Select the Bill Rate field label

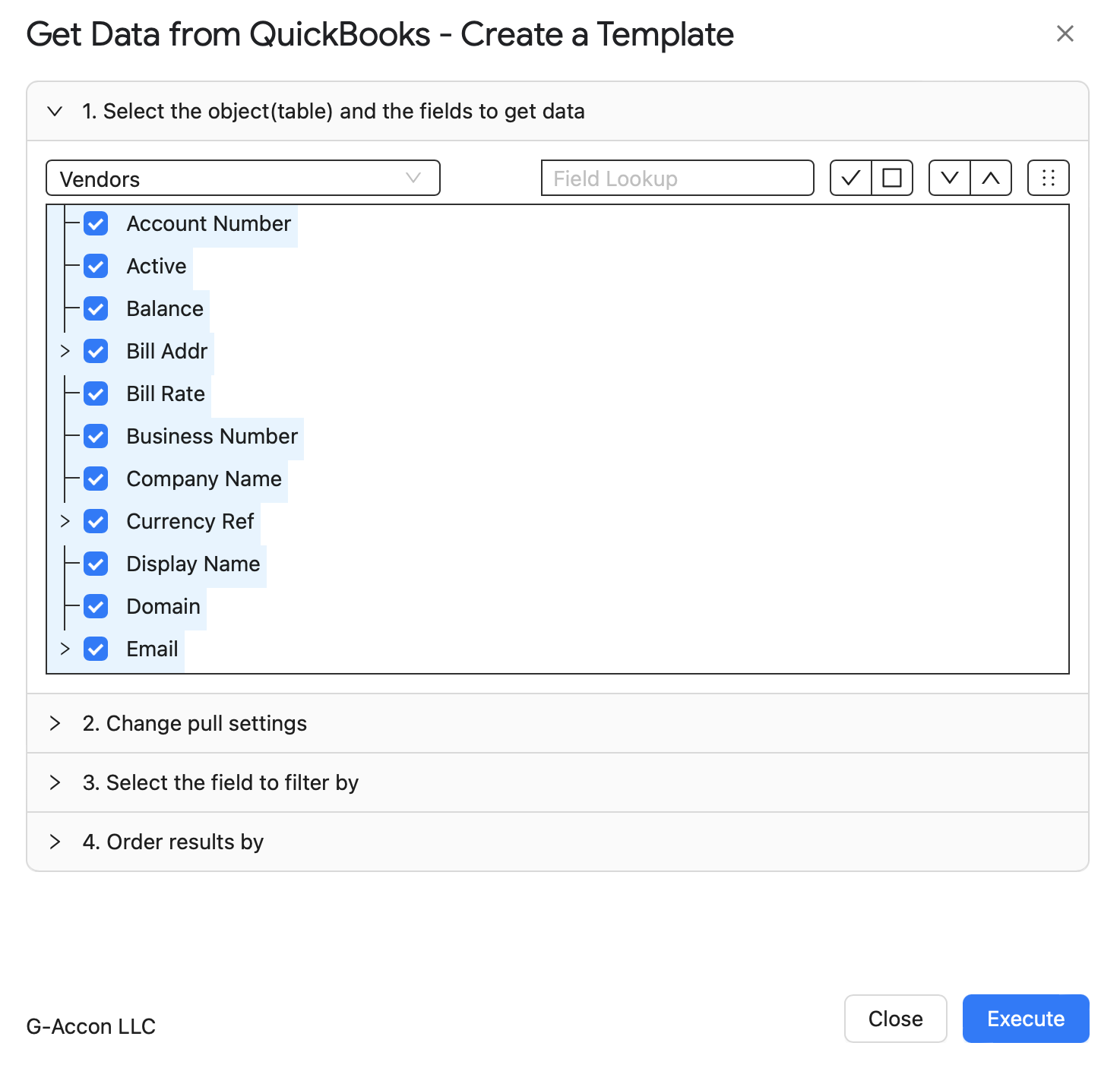166,393
